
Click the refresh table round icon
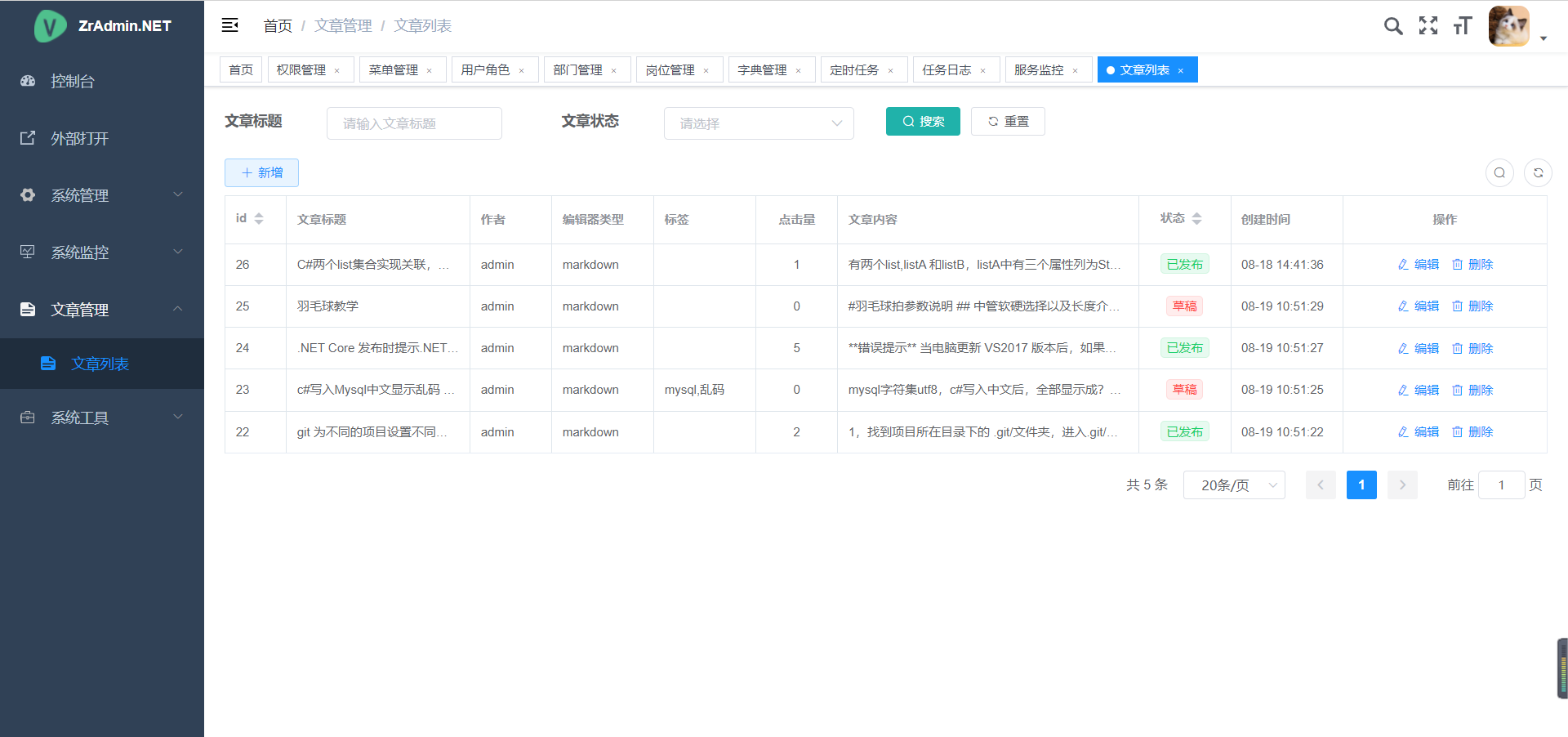pyautogui.click(x=1538, y=172)
